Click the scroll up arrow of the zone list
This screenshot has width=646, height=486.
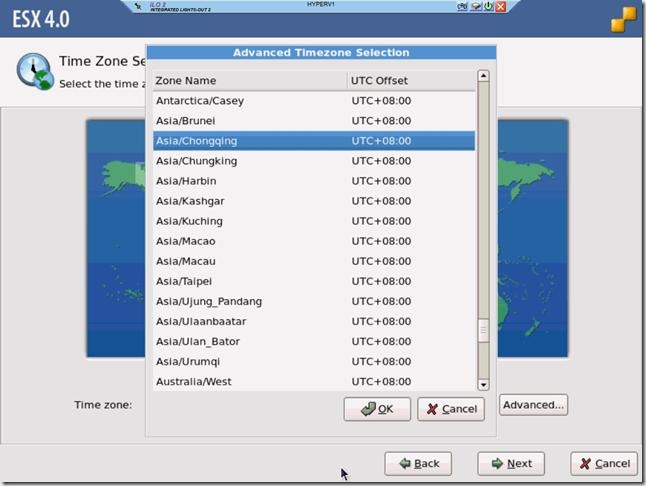point(483,76)
